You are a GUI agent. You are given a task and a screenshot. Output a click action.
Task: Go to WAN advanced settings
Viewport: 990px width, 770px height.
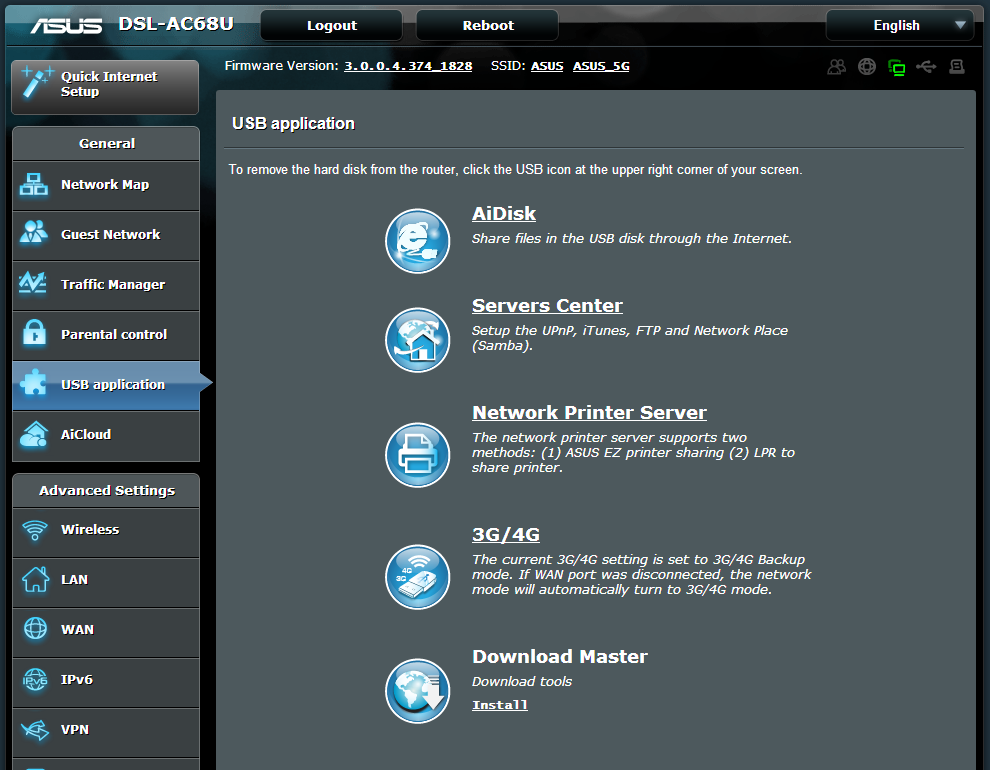(106, 632)
